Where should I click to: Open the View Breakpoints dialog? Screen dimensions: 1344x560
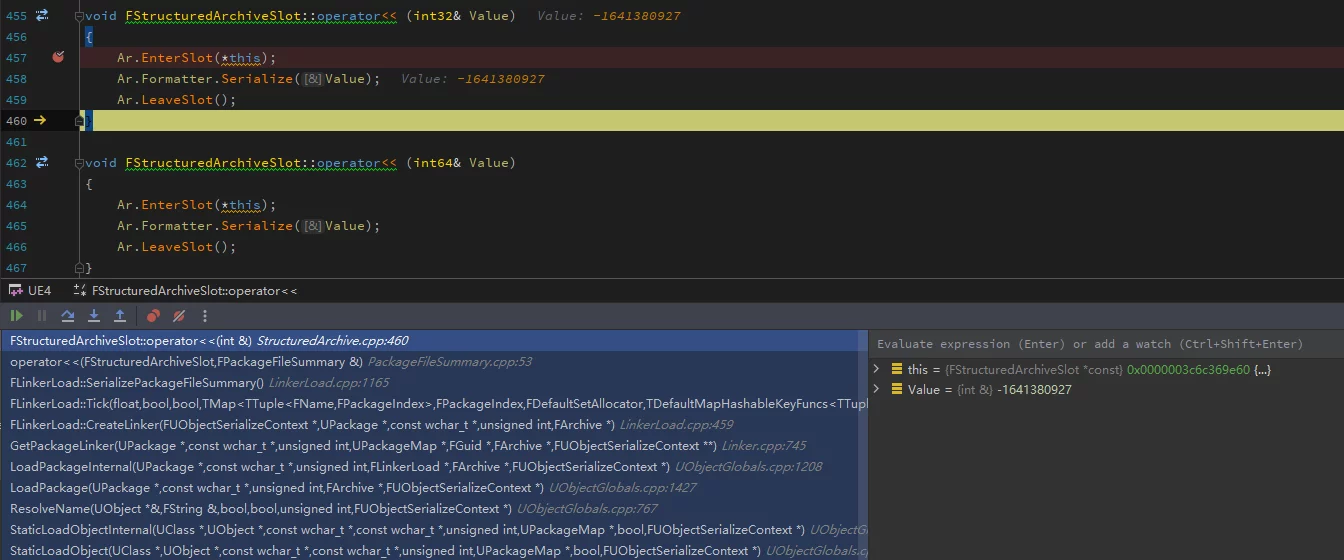[153, 316]
